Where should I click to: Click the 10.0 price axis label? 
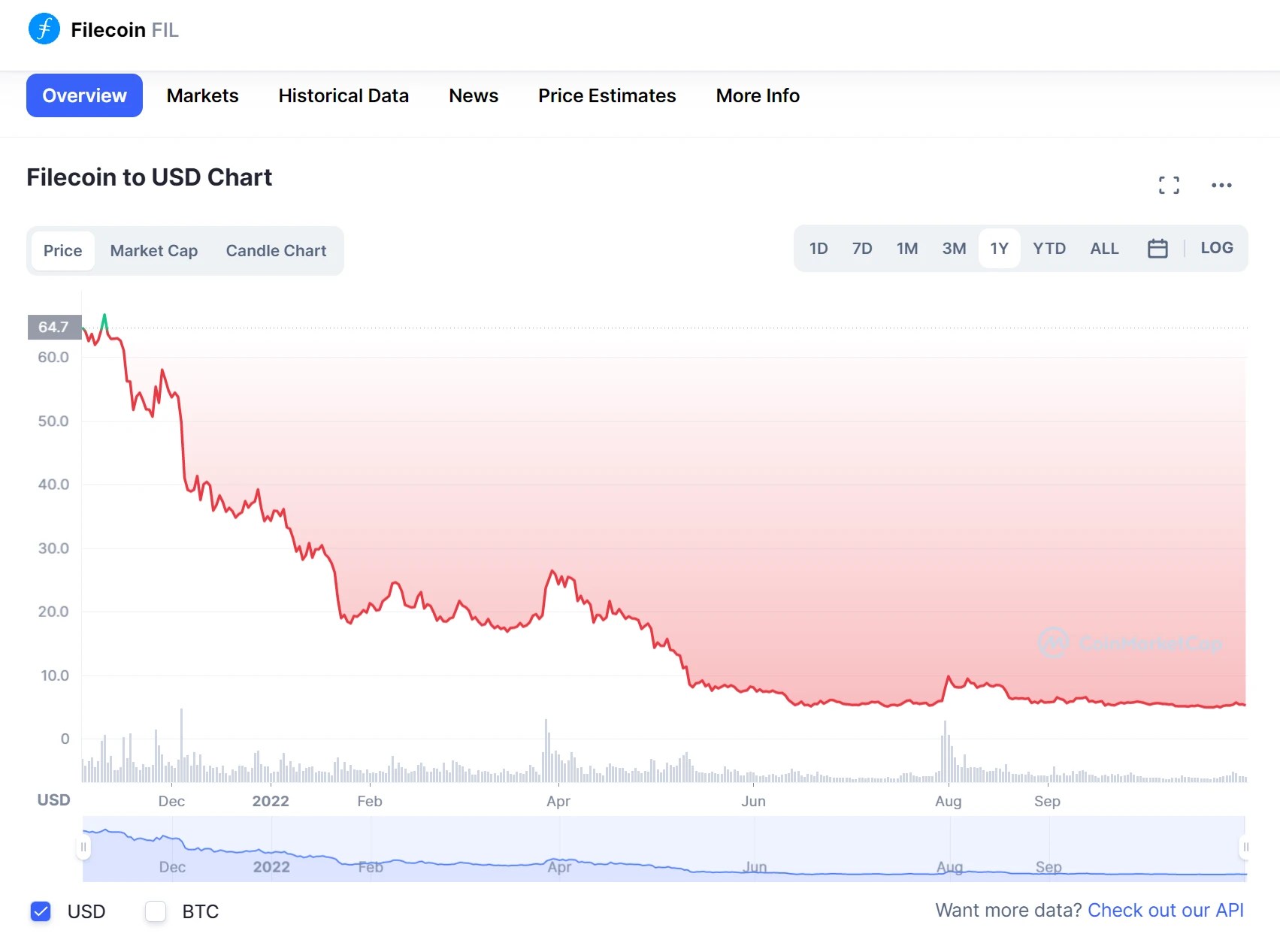point(54,675)
